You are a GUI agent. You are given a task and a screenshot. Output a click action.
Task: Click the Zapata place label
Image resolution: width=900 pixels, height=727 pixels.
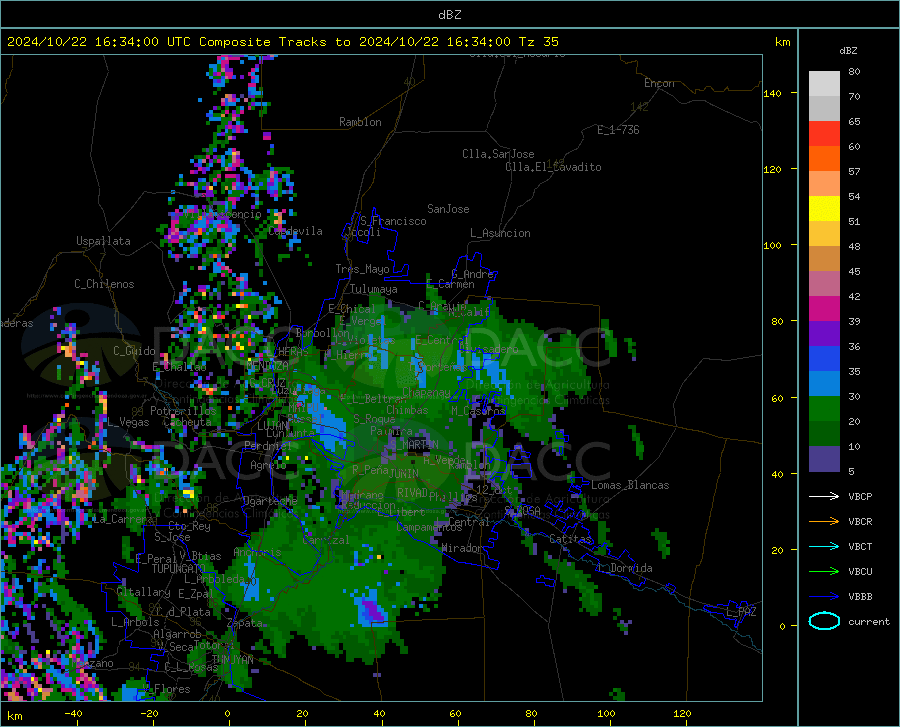(x=245, y=623)
